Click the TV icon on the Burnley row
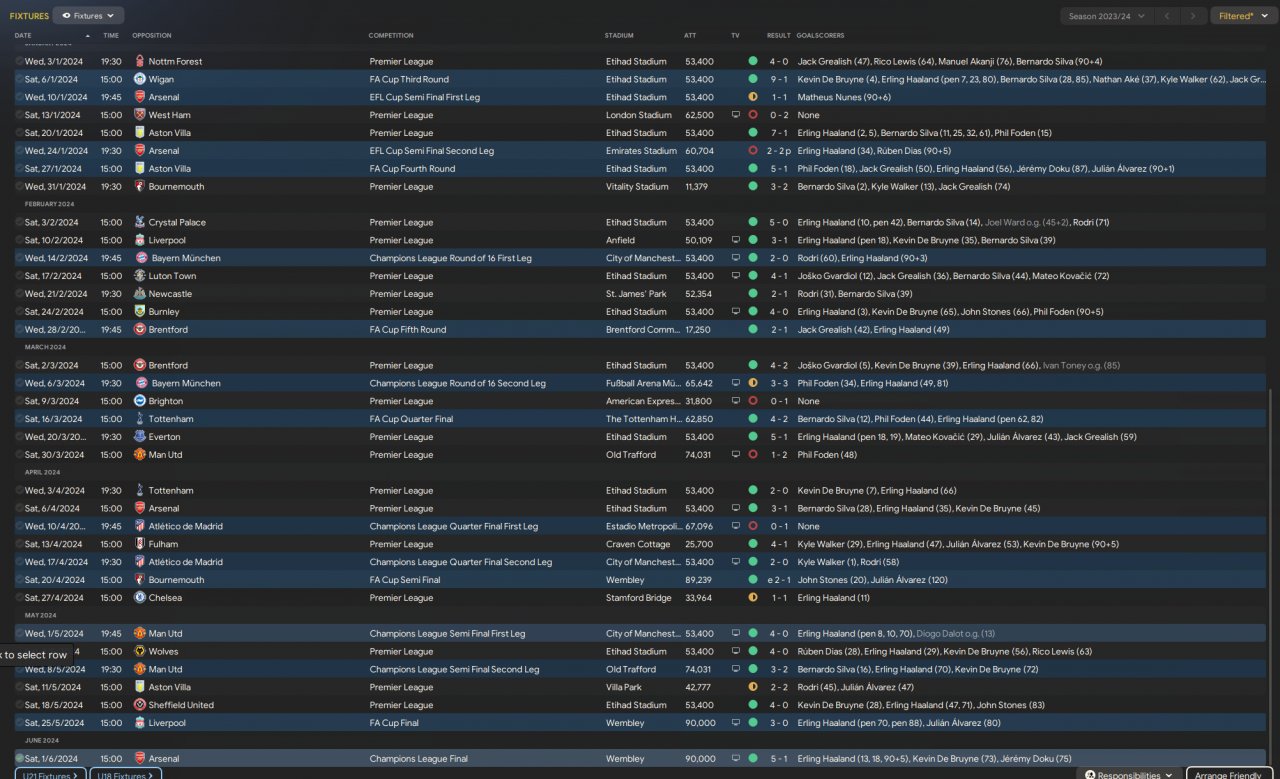Viewport: 1280px width, 779px height. [x=736, y=312]
